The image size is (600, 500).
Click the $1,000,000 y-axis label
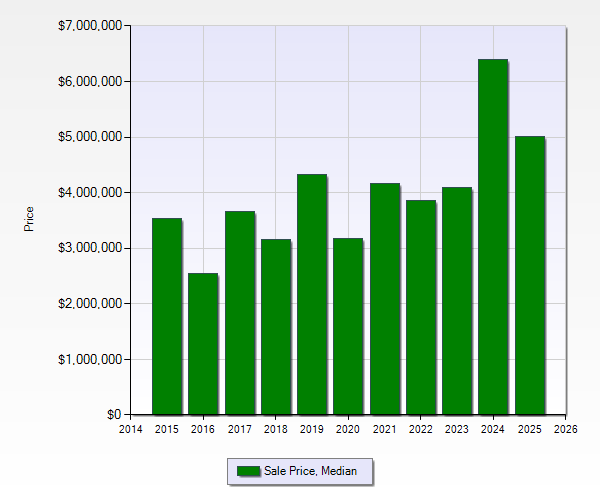pos(88,359)
